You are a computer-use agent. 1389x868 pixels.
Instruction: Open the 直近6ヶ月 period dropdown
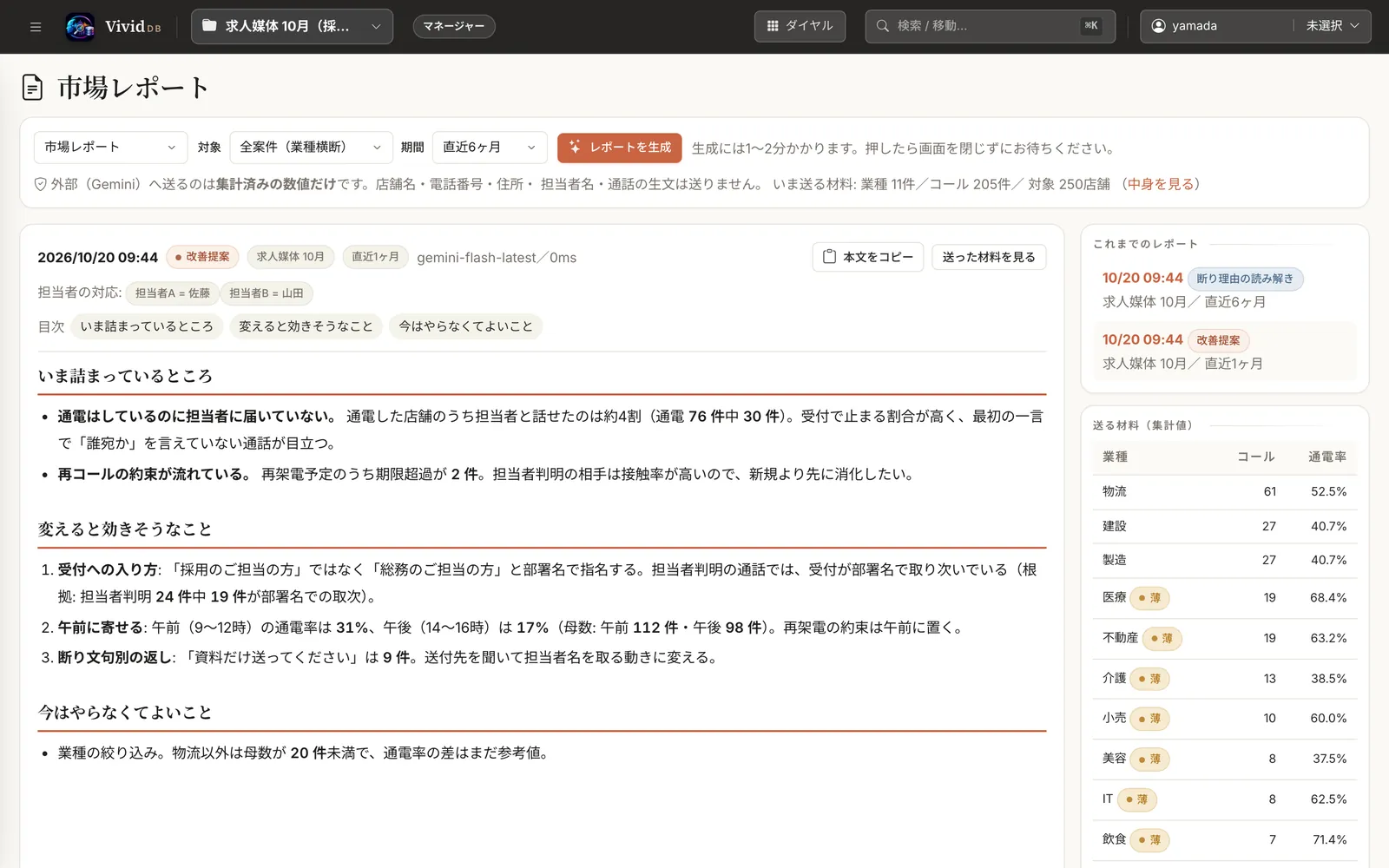[490, 148]
